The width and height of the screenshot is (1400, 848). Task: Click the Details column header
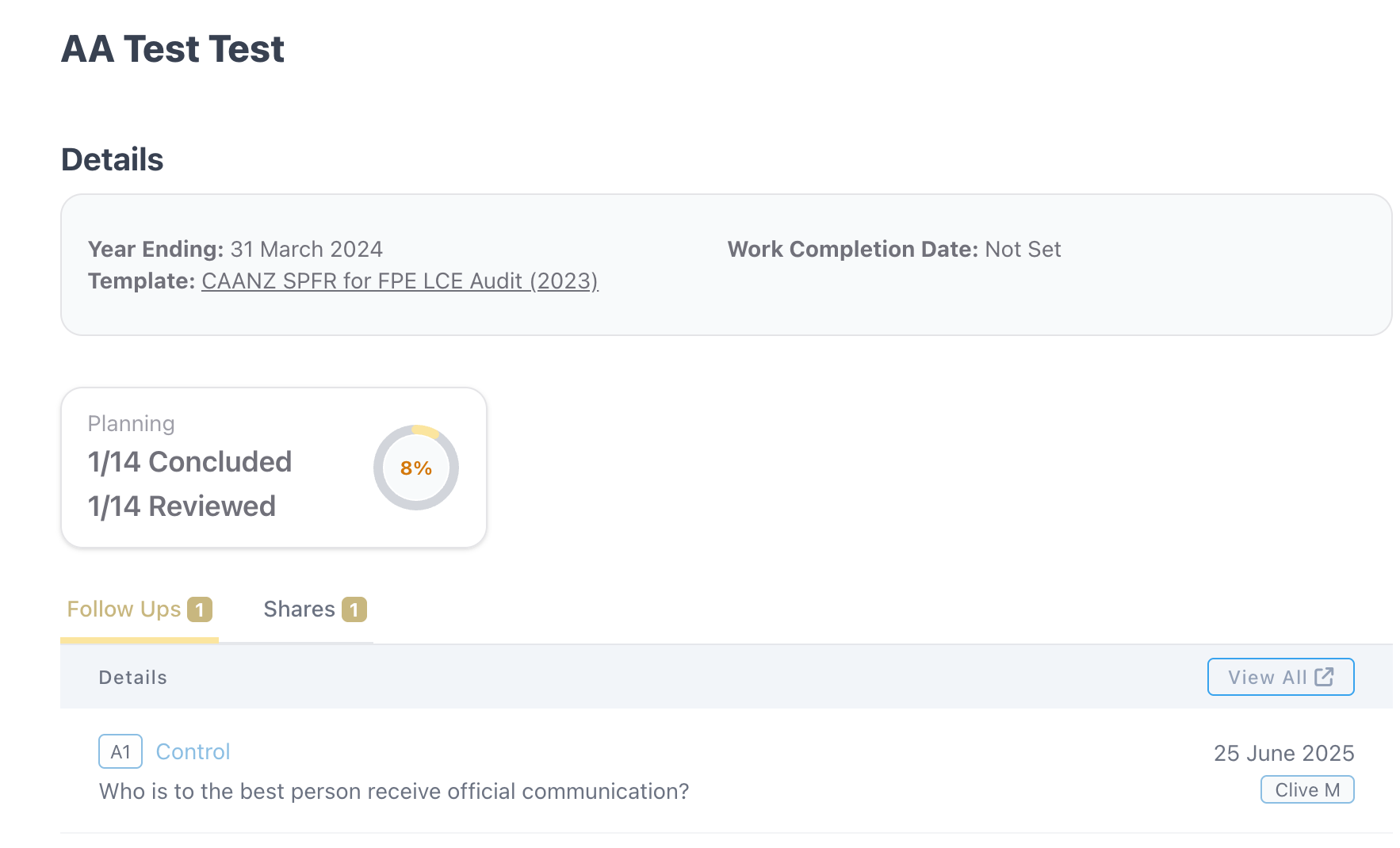tap(133, 678)
